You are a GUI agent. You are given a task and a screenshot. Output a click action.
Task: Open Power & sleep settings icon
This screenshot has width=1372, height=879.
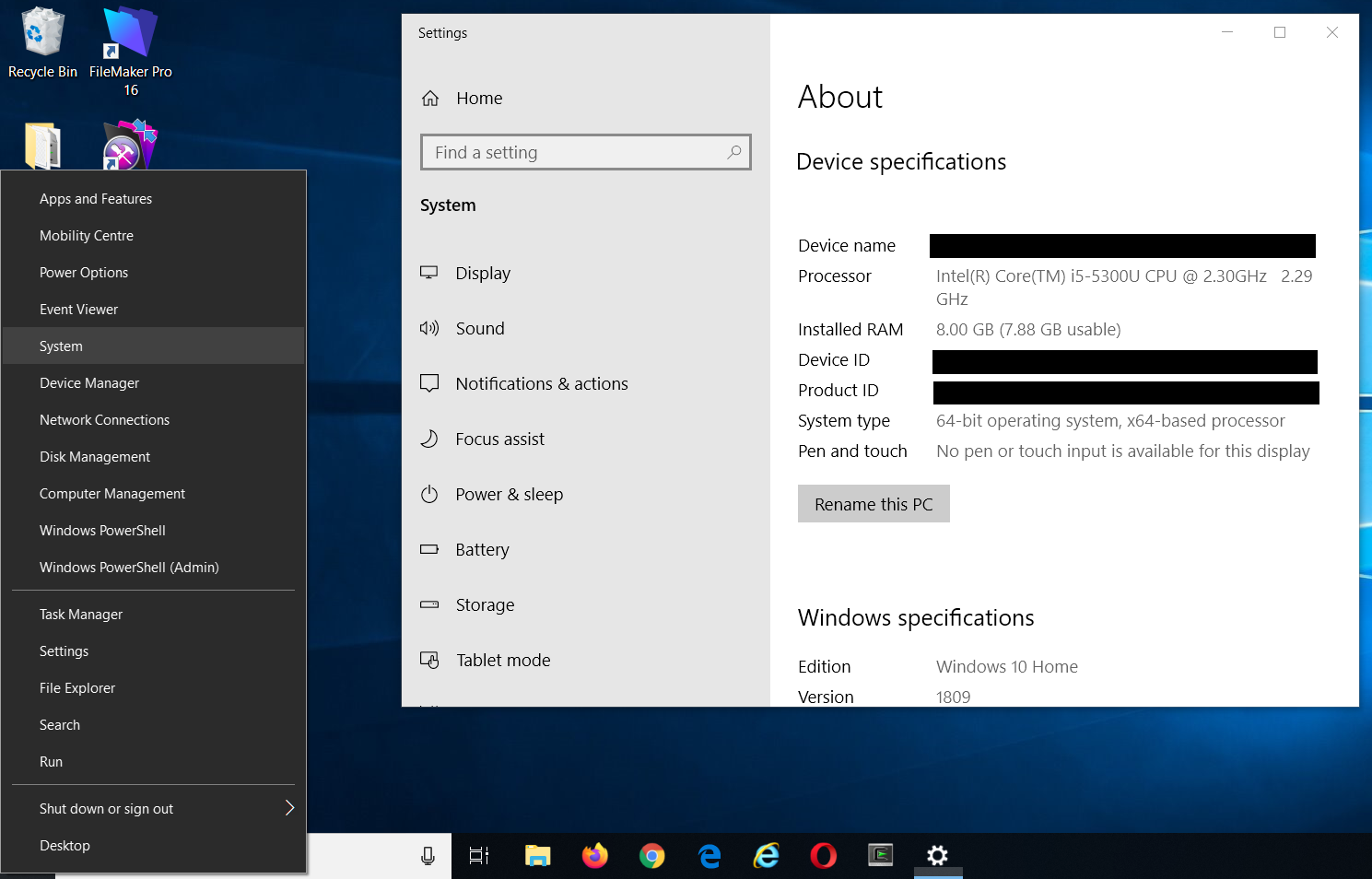429,495
